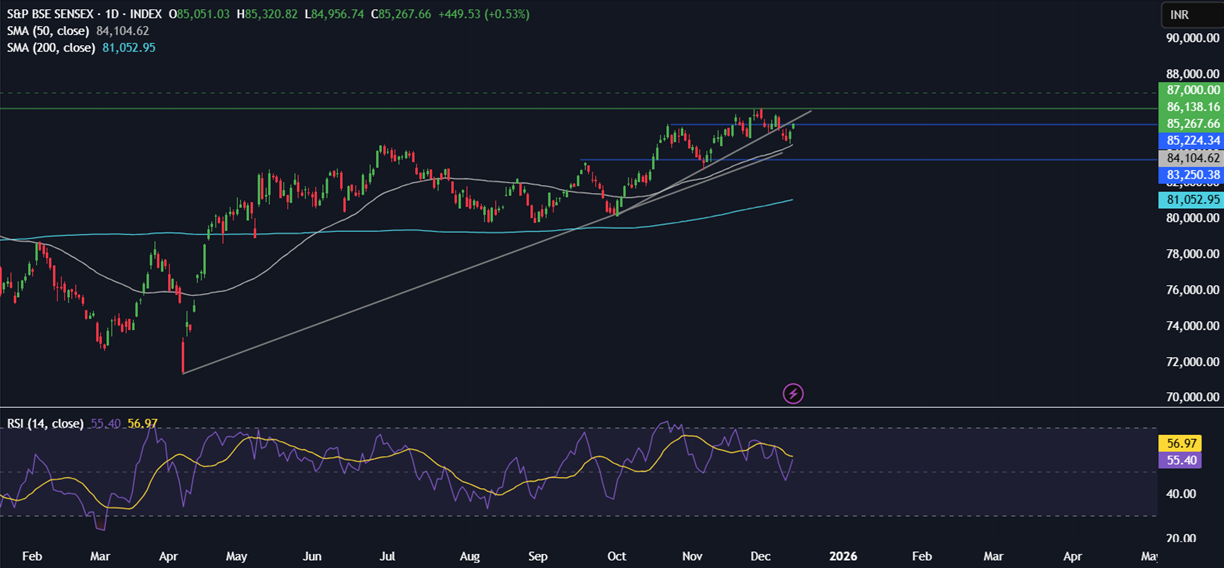Click the yellow 56.97 RSI value label
This screenshot has height=568, width=1224.
point(1189,443)
